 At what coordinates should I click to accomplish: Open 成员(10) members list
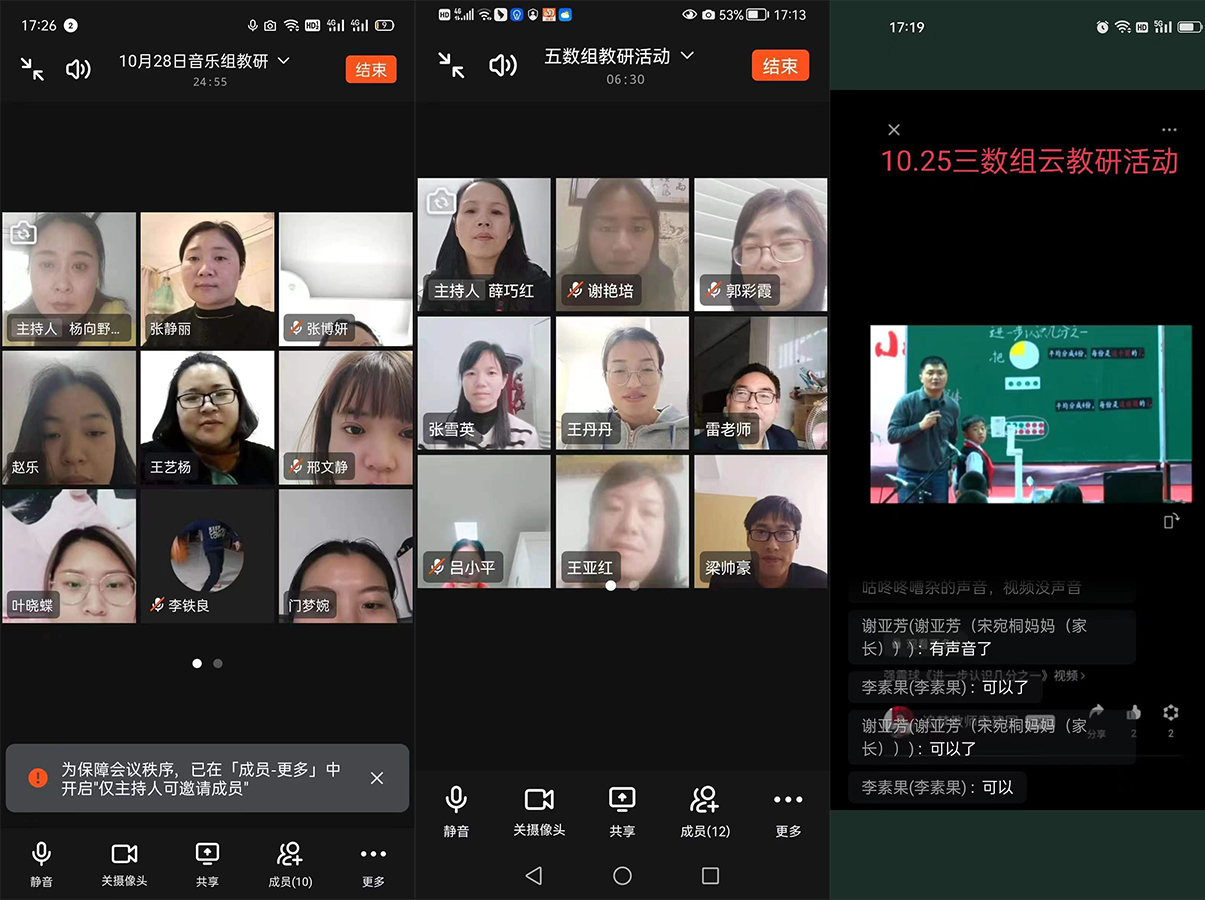click(x=290, y=862)
